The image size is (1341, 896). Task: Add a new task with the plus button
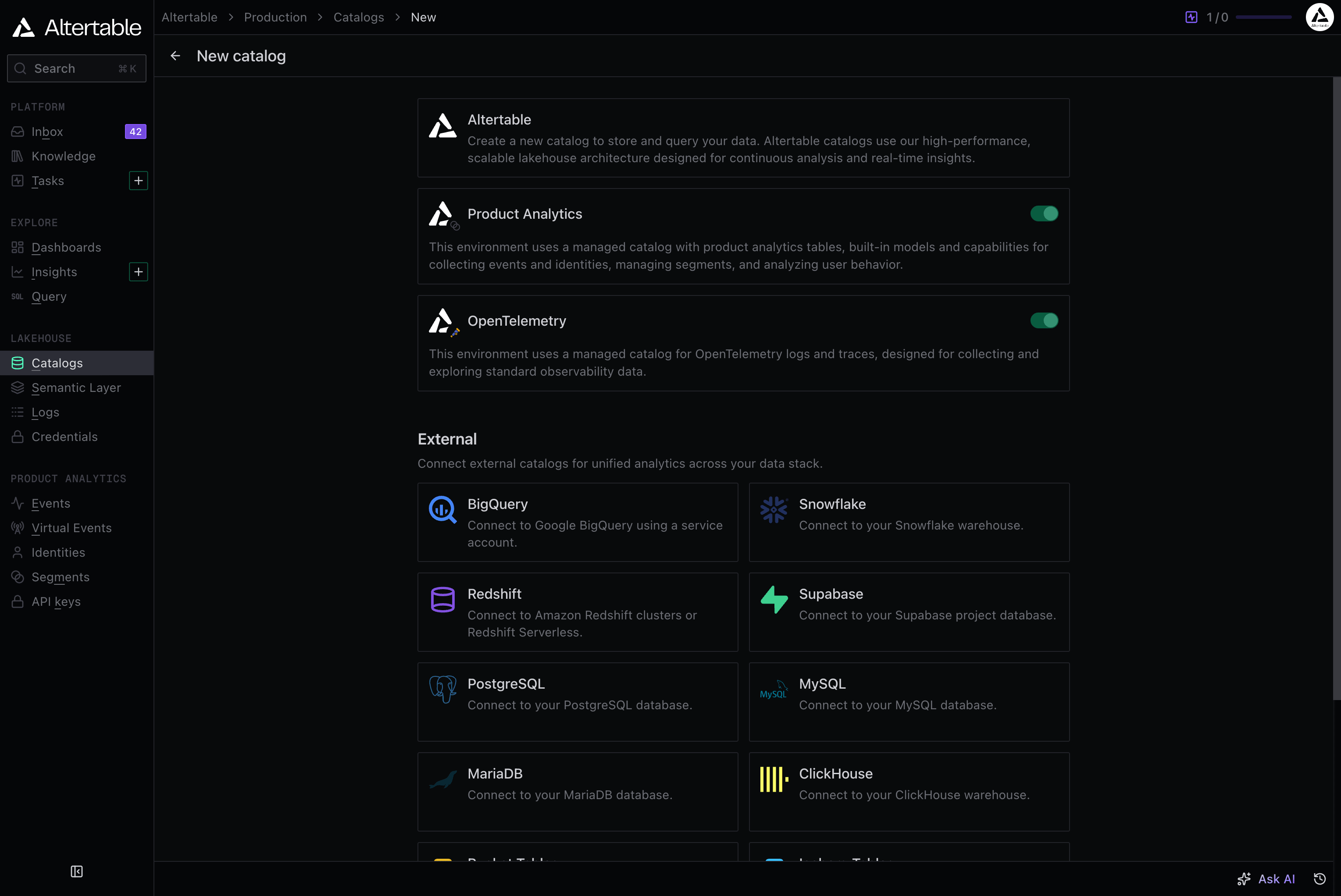coord(138,181)
